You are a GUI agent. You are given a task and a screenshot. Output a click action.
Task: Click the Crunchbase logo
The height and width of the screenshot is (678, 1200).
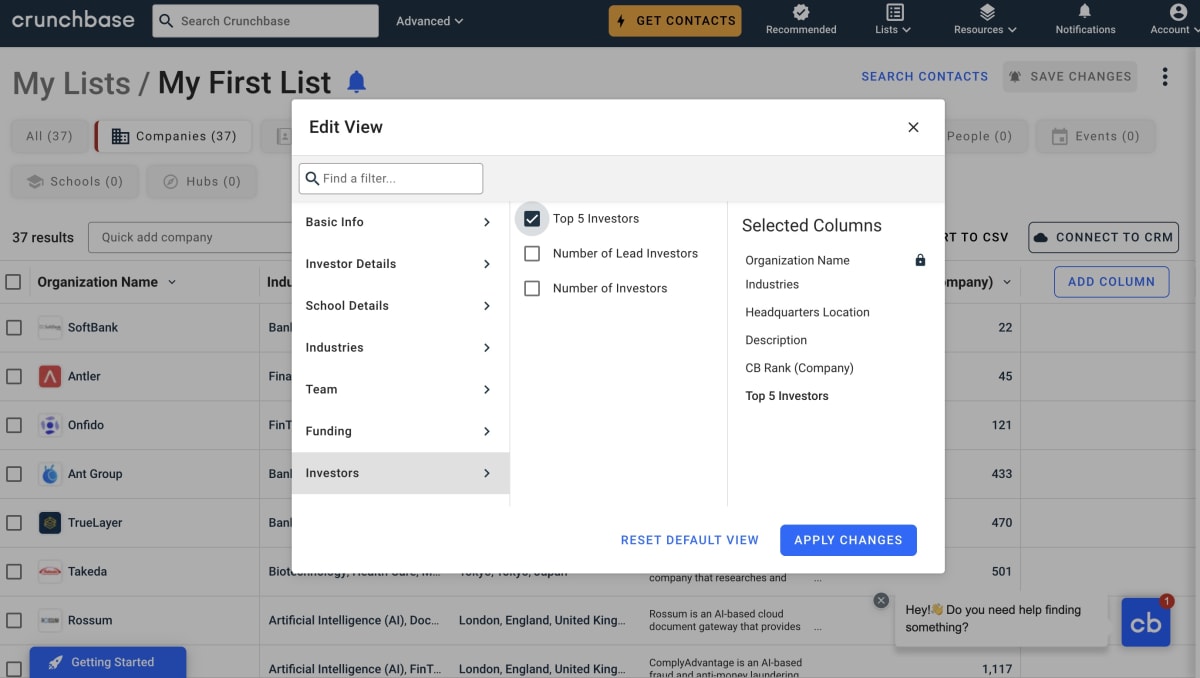(x=73, y=20)
